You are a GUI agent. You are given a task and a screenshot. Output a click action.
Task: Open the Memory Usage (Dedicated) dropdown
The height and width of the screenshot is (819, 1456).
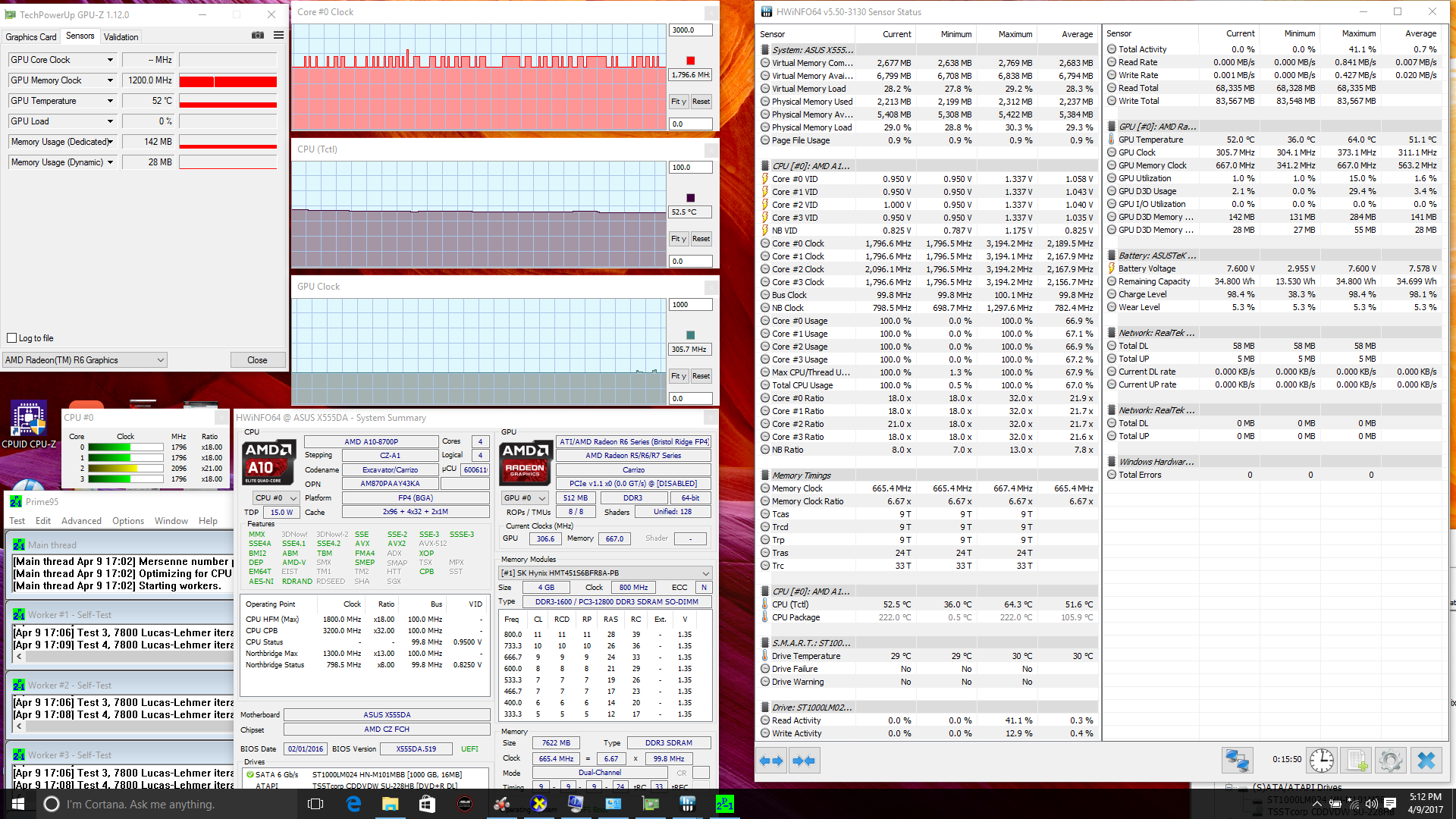pos(110,142)
